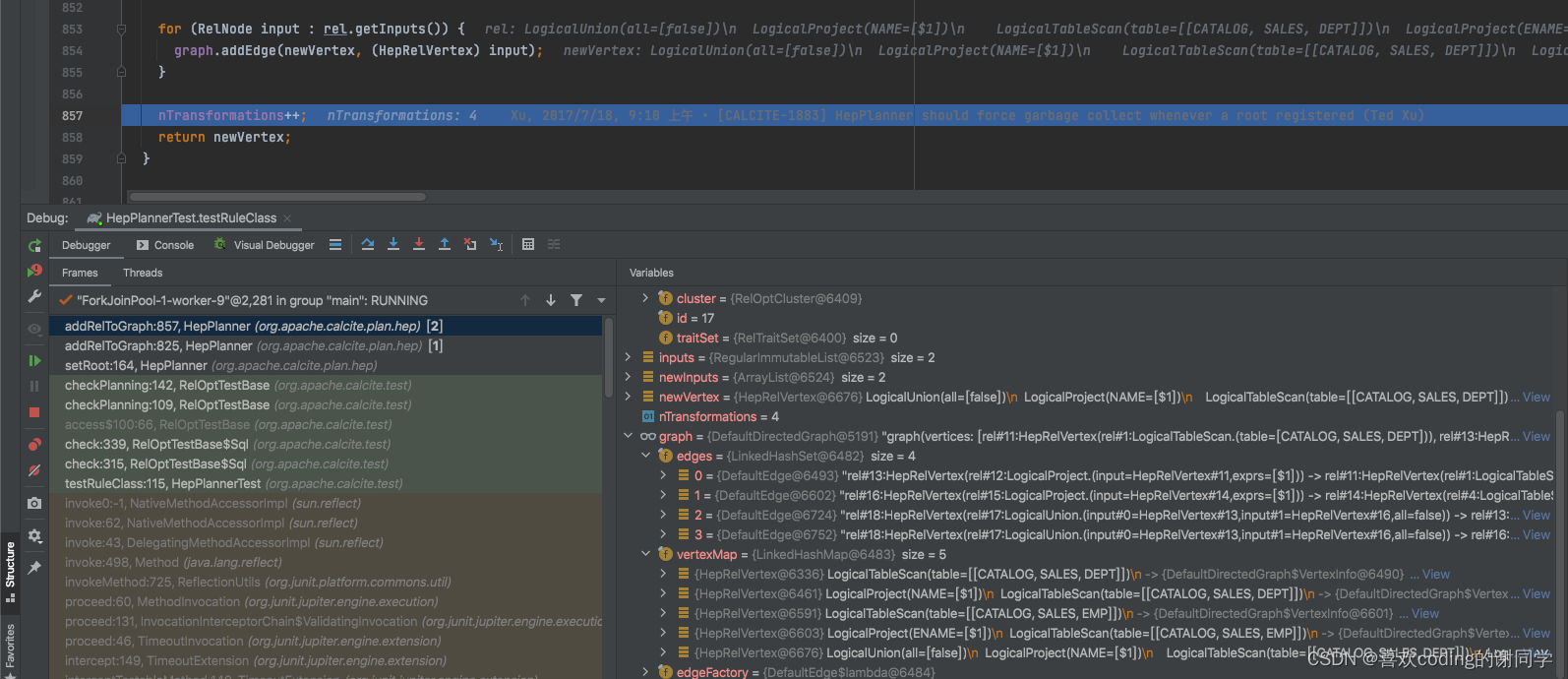This screenshot has height=679, width=1568.
Task: Click the frames filter funnel icon
Action: (576, 300)
